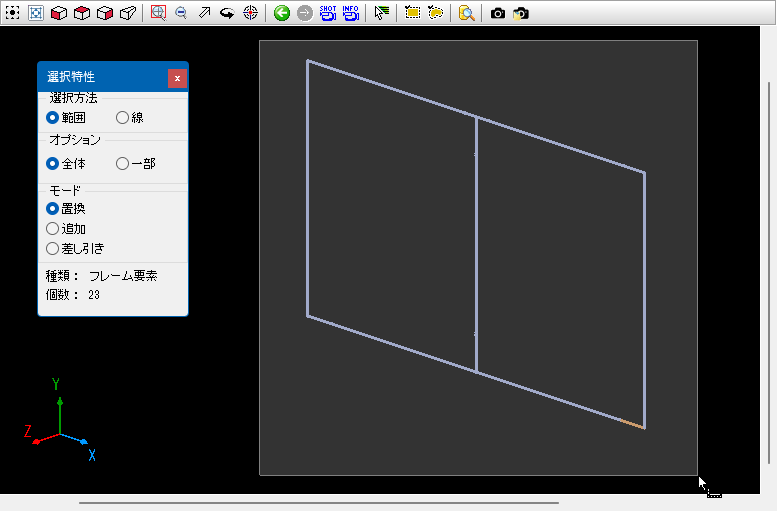
Task: Select the cube view with red front face
Action: coord(59,13)
